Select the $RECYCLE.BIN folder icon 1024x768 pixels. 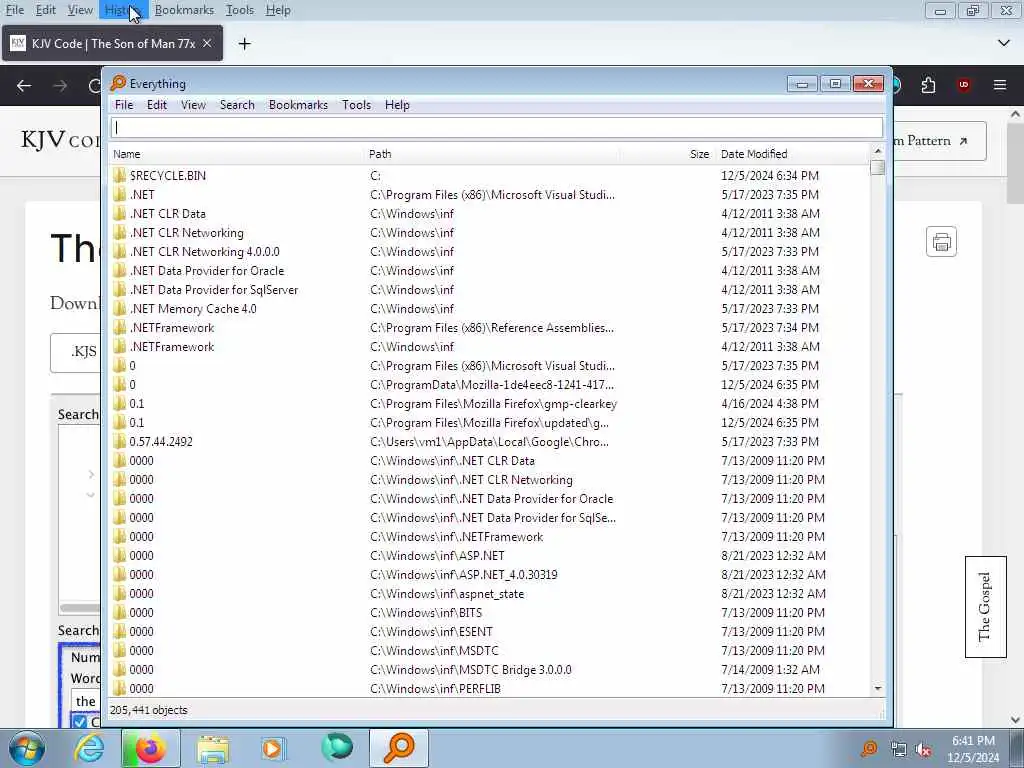coord(120,176)
